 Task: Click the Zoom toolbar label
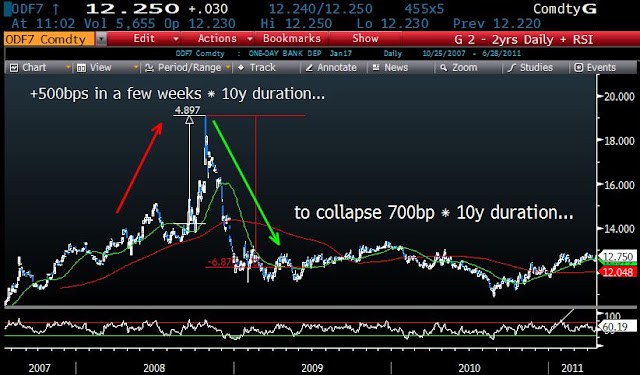click(464, 67)
